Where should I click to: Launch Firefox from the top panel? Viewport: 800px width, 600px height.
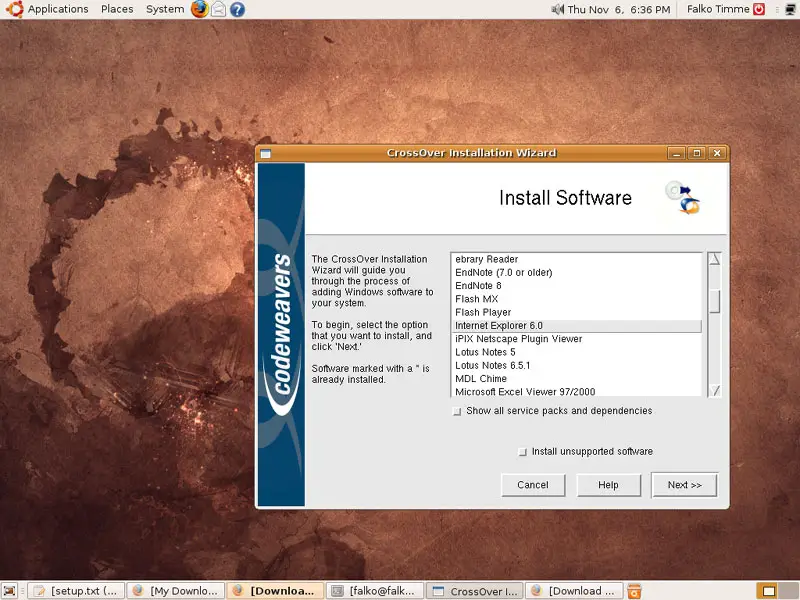(199, 9)
